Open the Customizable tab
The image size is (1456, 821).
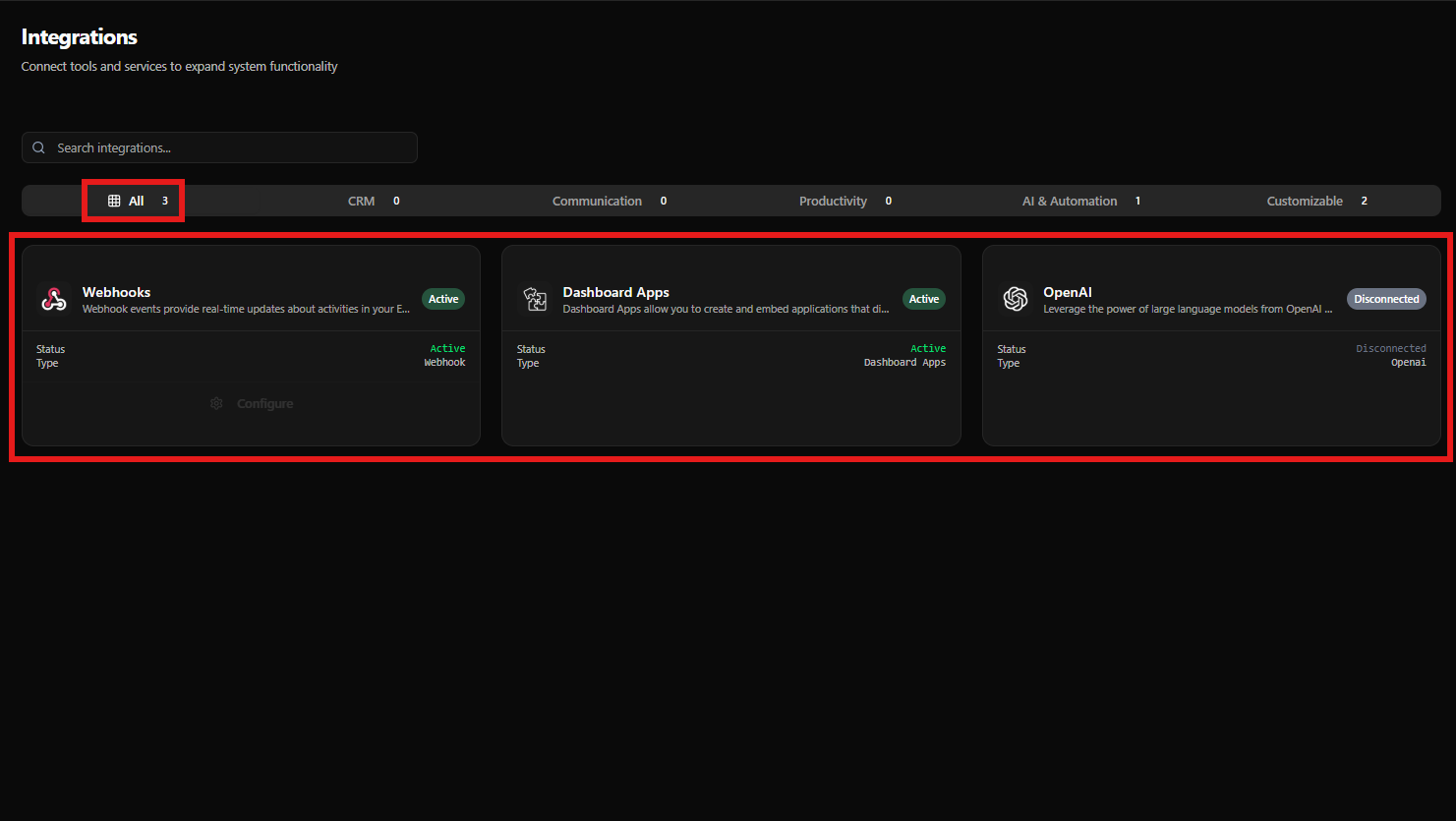click(1317, 201)
